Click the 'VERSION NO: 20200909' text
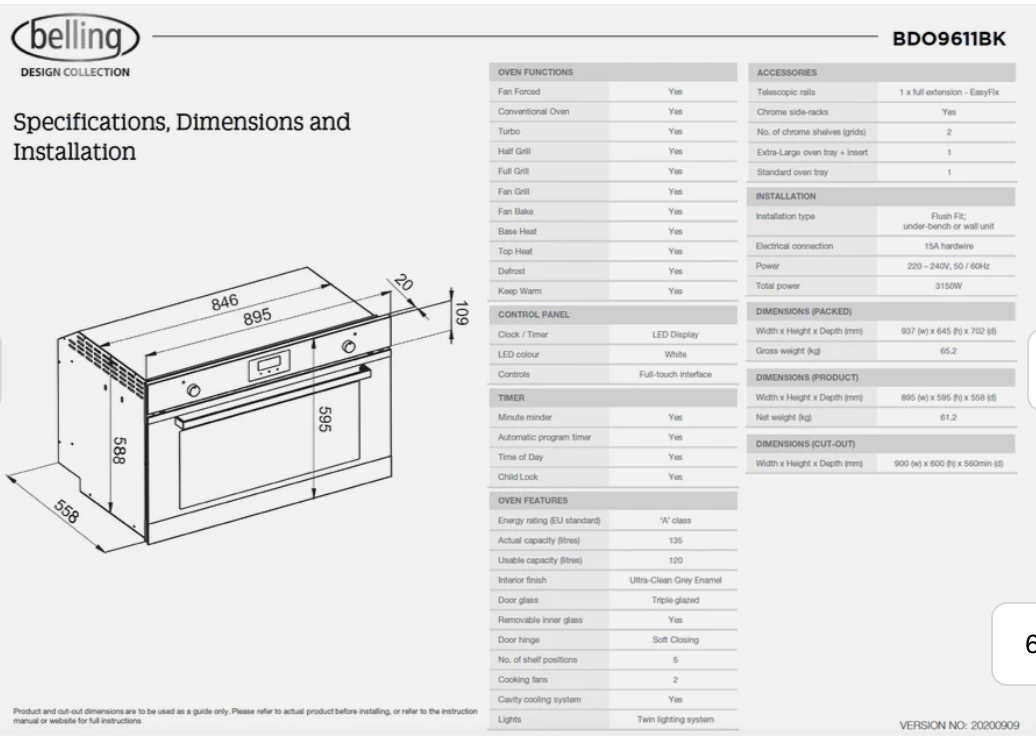Viewport: 1036px width, 740px height. (x=959, y=725)
